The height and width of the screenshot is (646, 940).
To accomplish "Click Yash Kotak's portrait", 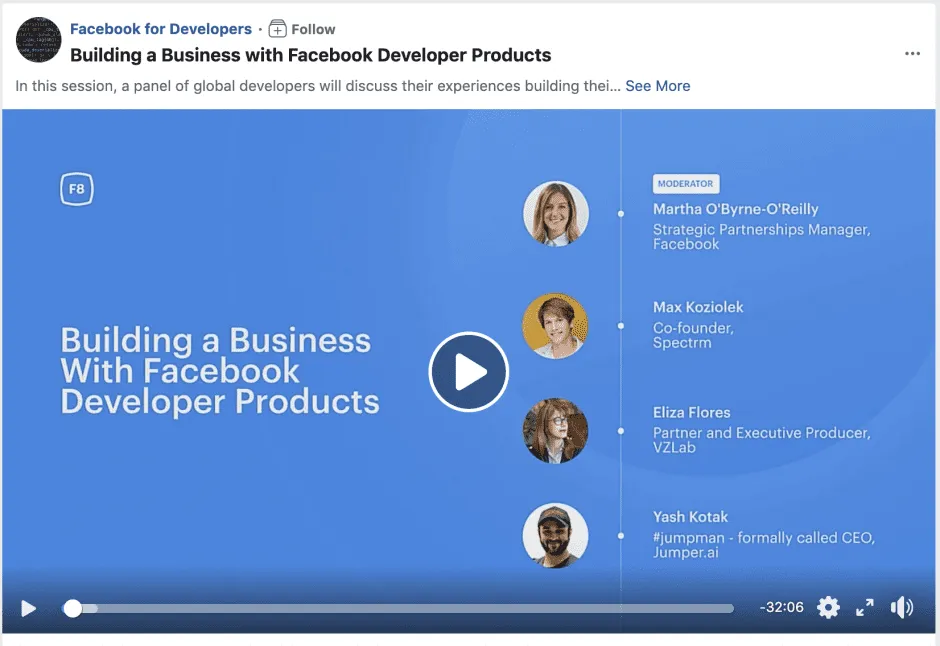I will pos(555,536).
